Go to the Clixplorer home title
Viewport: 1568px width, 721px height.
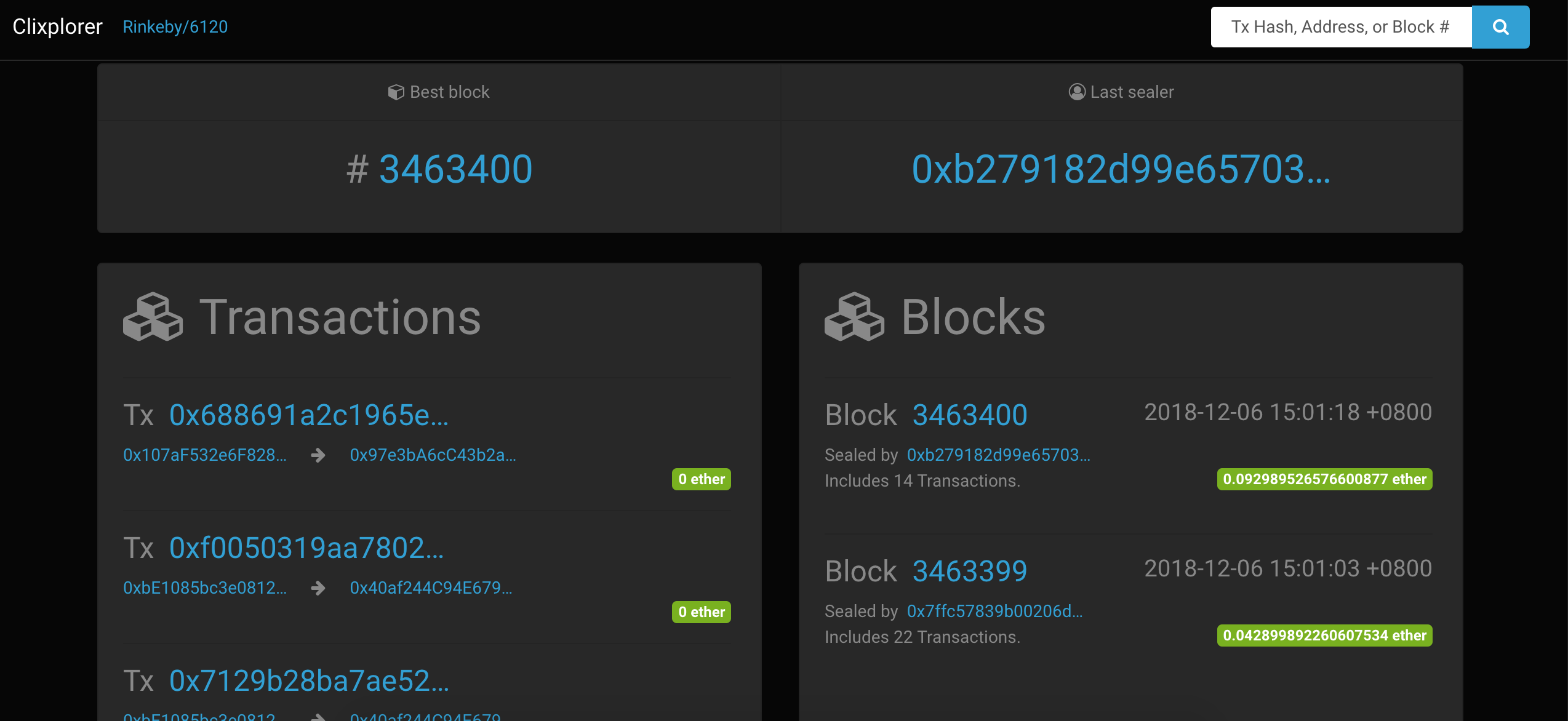click(x=57, y=27)
